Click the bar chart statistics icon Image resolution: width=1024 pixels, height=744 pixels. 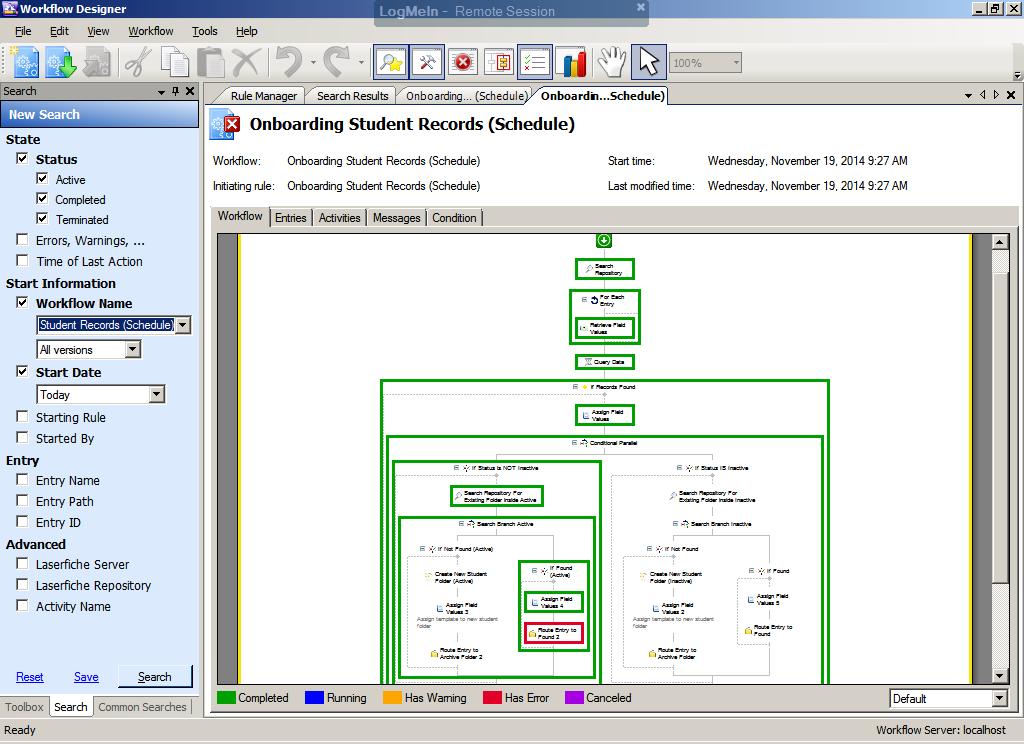click(571, 62)
